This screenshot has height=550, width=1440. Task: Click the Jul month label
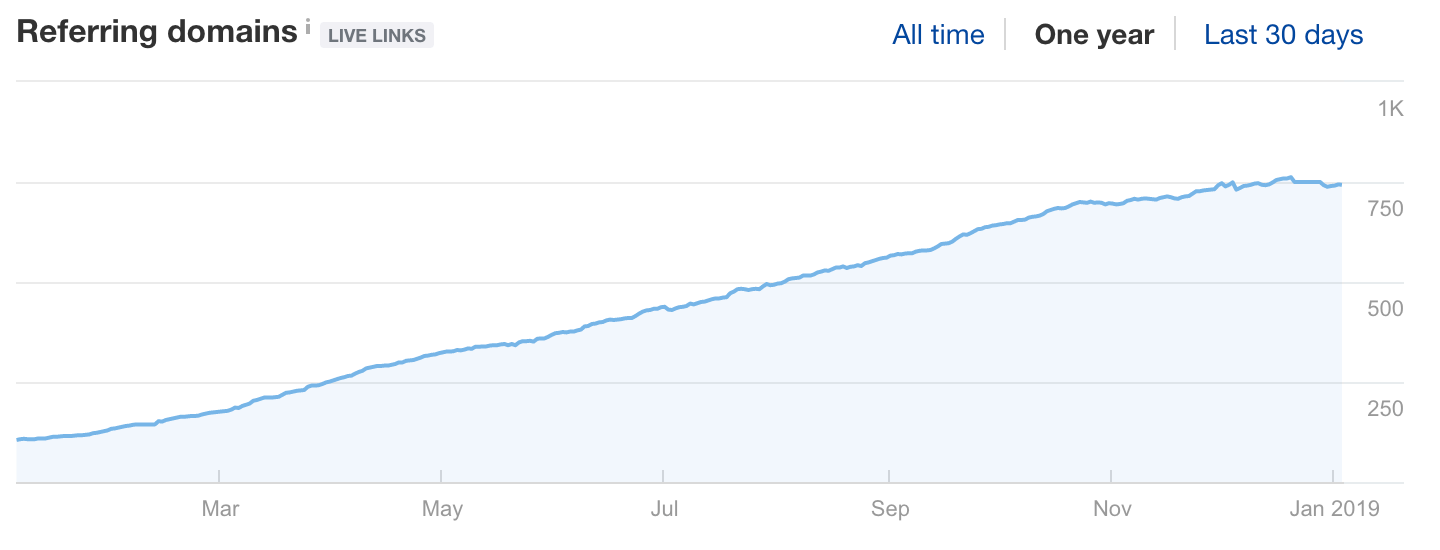(664, 509)
